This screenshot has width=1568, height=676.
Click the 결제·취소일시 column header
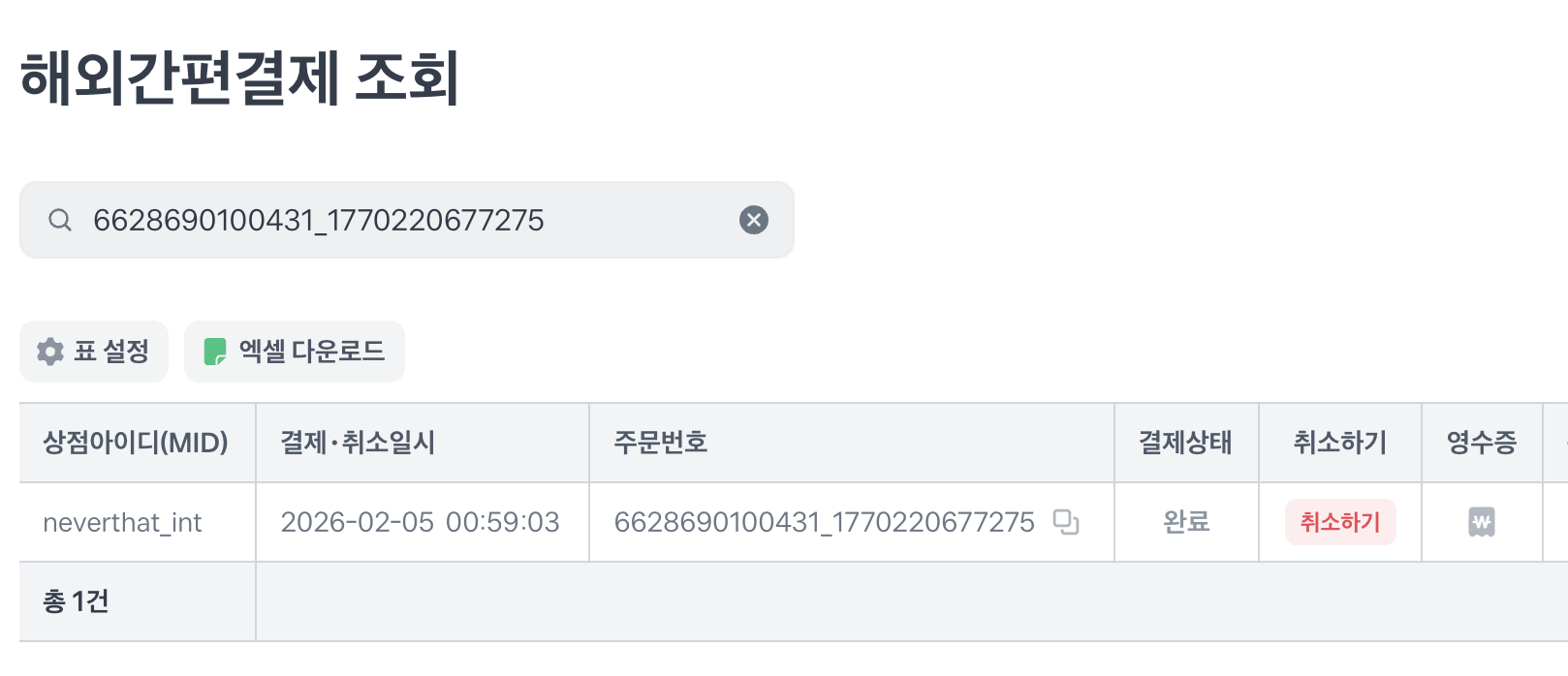[x=358, y=443]
